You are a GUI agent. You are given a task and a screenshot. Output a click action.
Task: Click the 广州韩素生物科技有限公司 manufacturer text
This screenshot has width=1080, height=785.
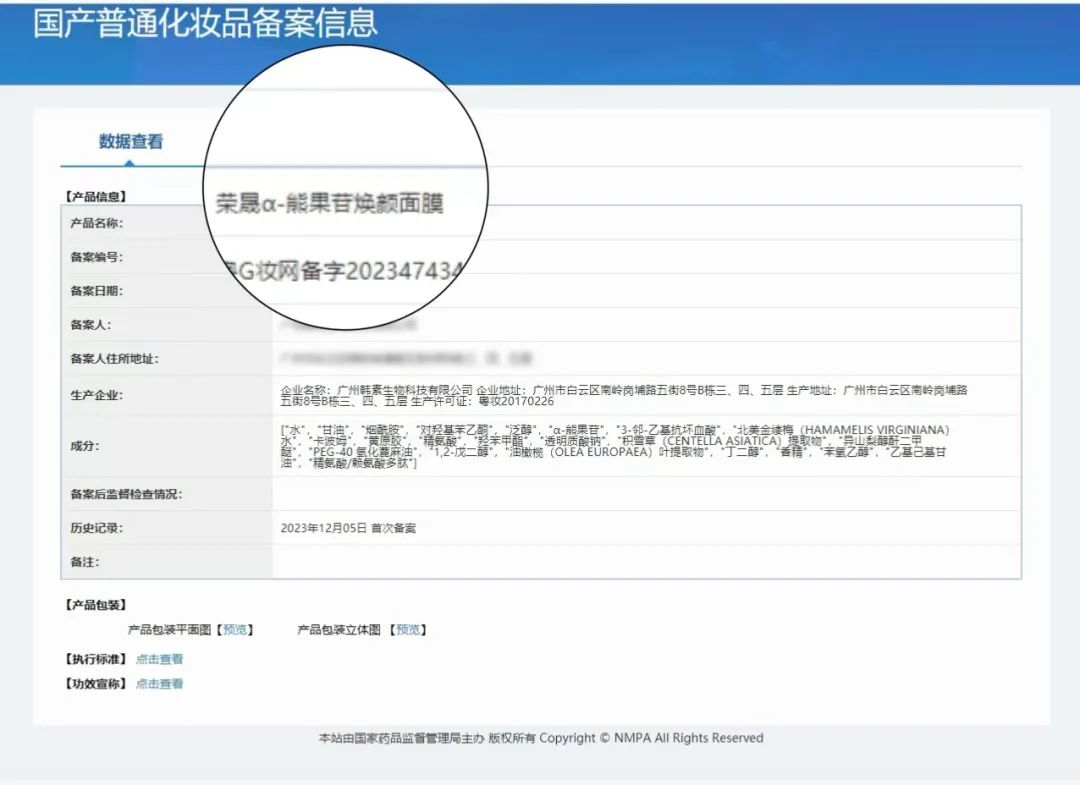405,390
